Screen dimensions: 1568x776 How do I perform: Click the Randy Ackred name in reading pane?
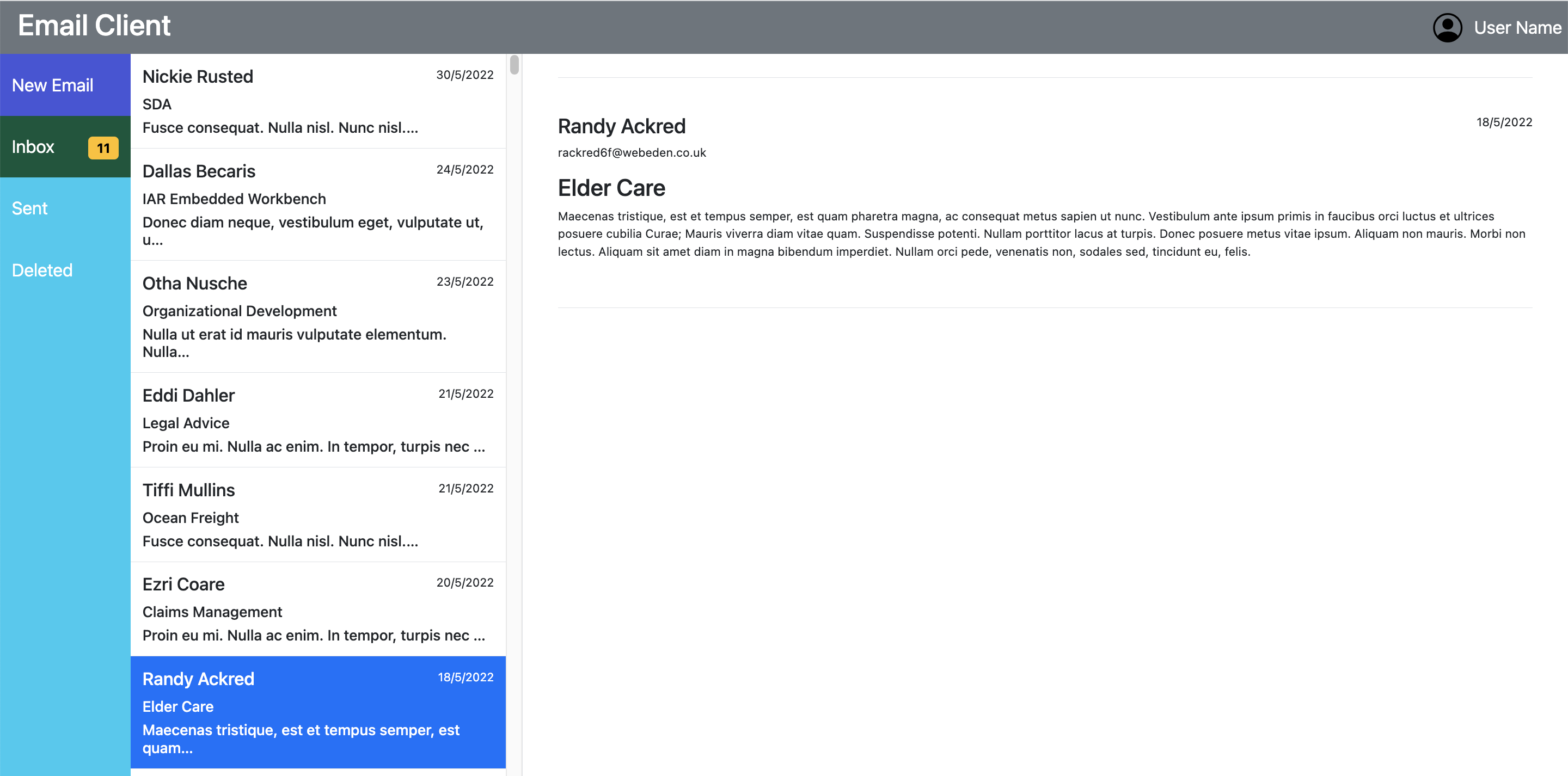click(621, 126)
